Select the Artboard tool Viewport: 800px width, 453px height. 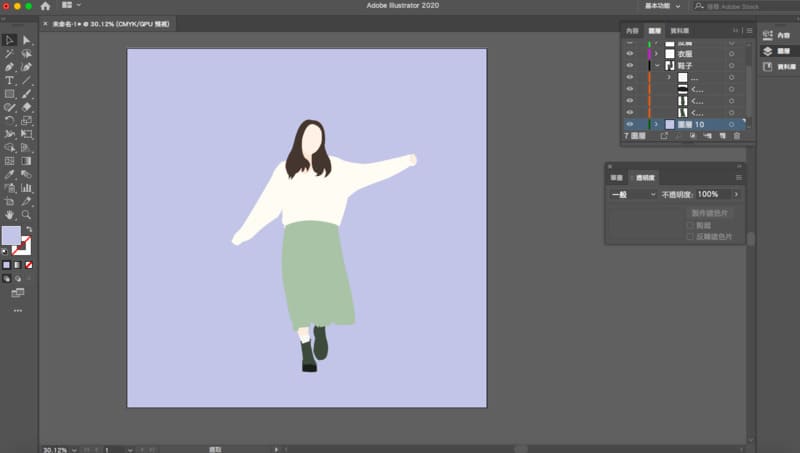(x=9, y=201)
